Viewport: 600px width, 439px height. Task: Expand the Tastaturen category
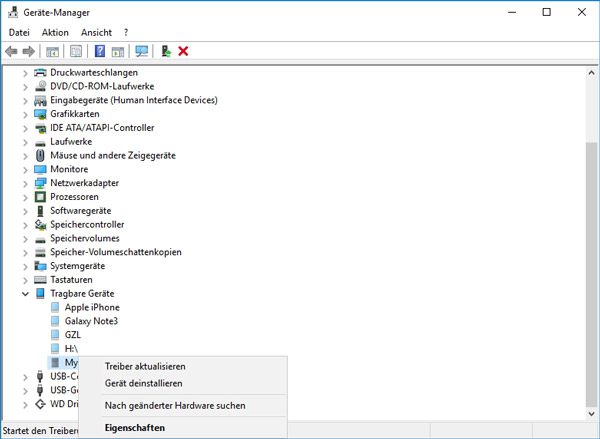[26, 280]
